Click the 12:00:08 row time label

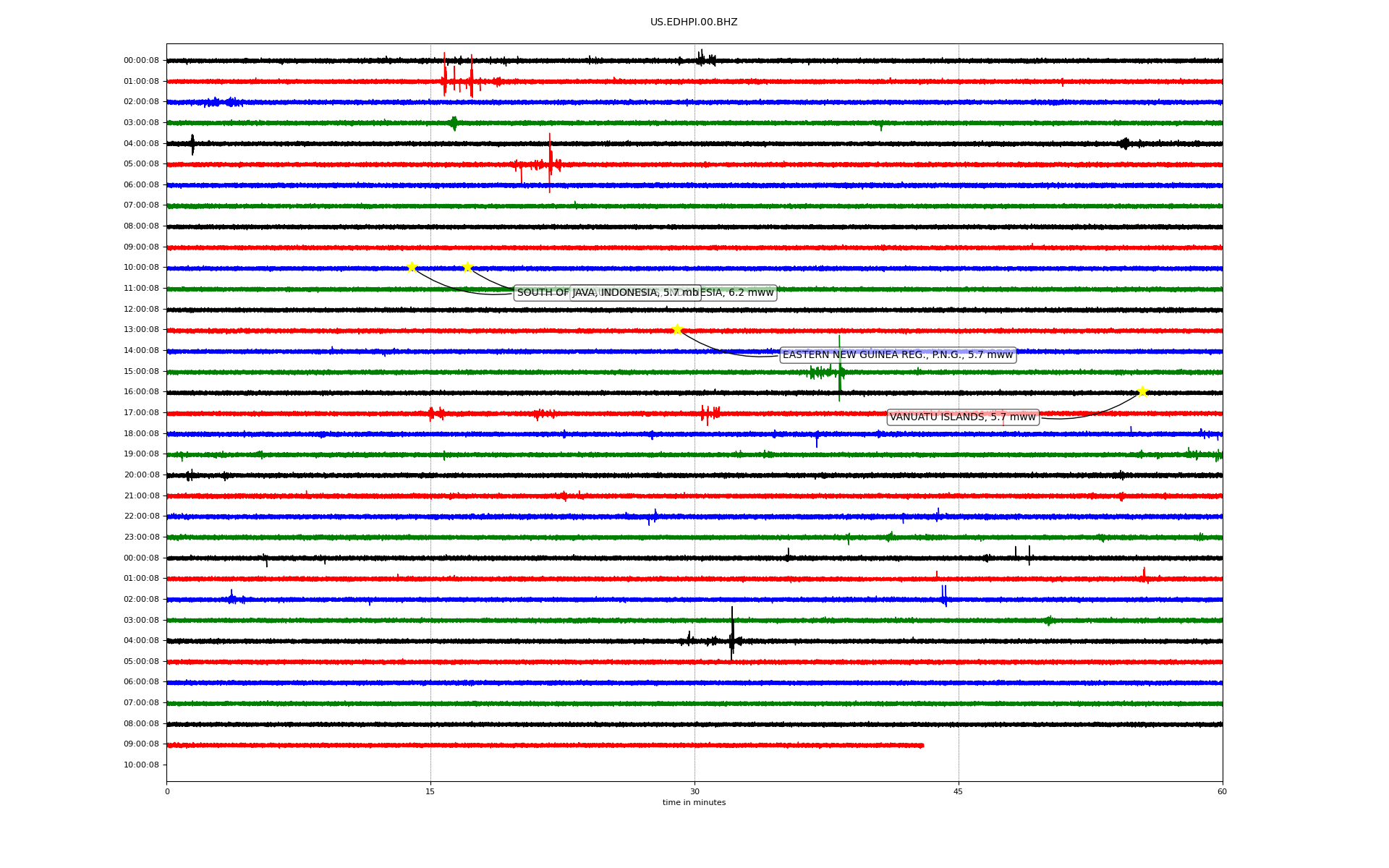click(x=141, y=310)
